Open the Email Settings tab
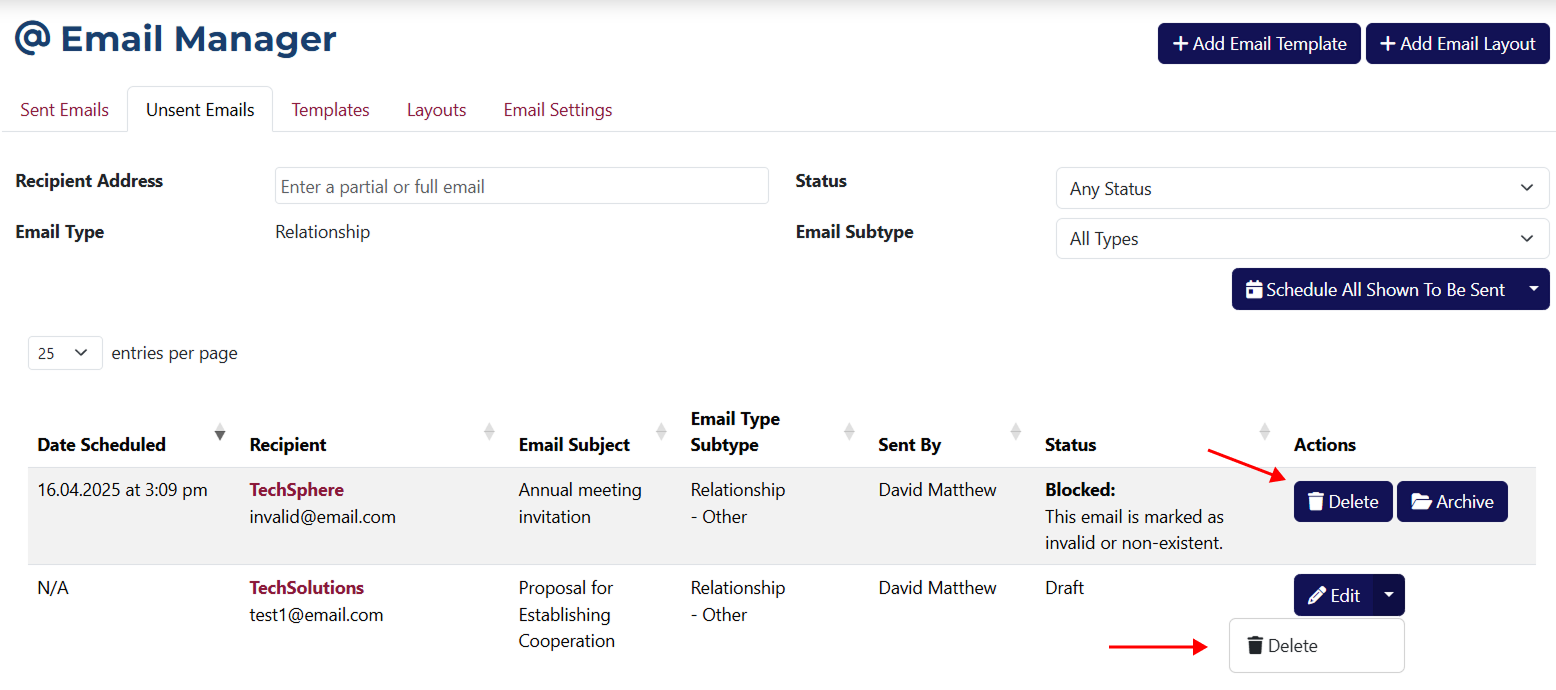1556x690 pixels. (x=557, y=110)
